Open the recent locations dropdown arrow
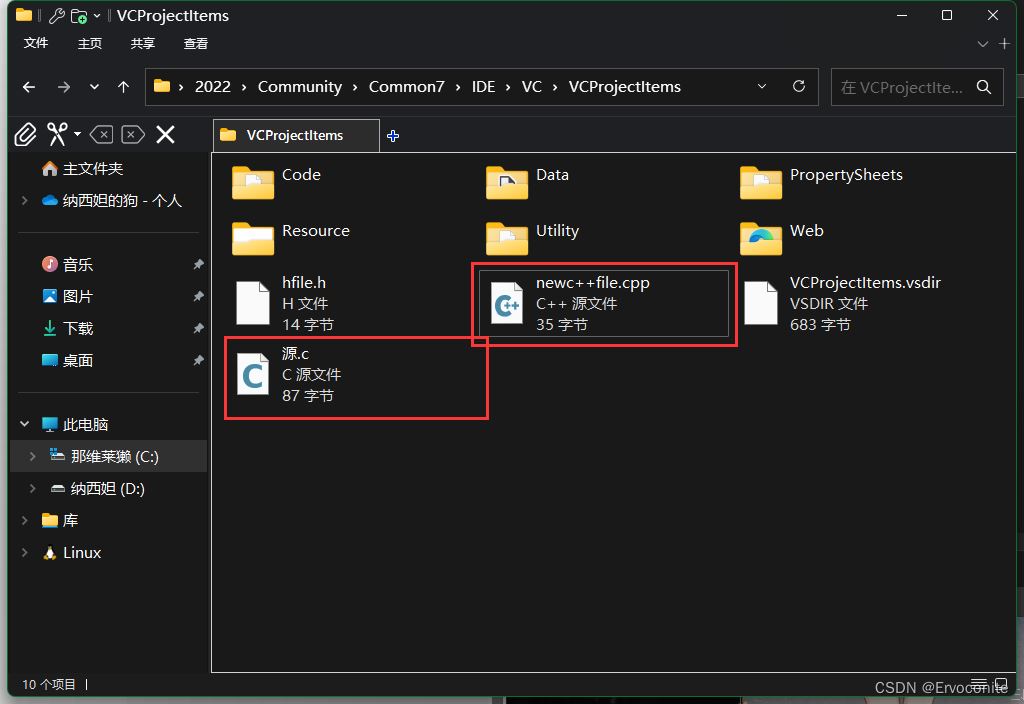 click(x=94, y=87)
